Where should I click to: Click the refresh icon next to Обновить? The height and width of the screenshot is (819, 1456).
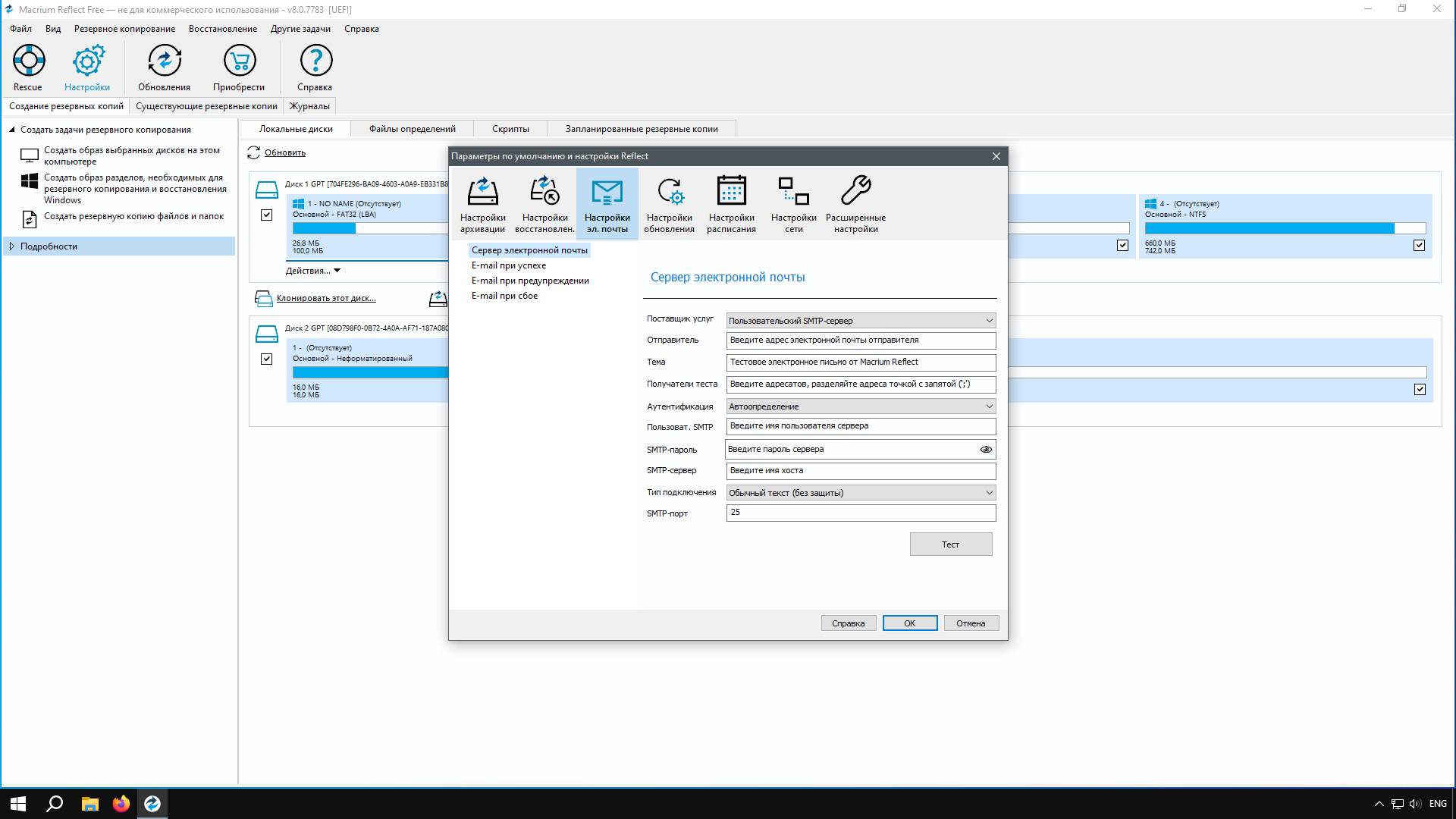click(254, 152)
